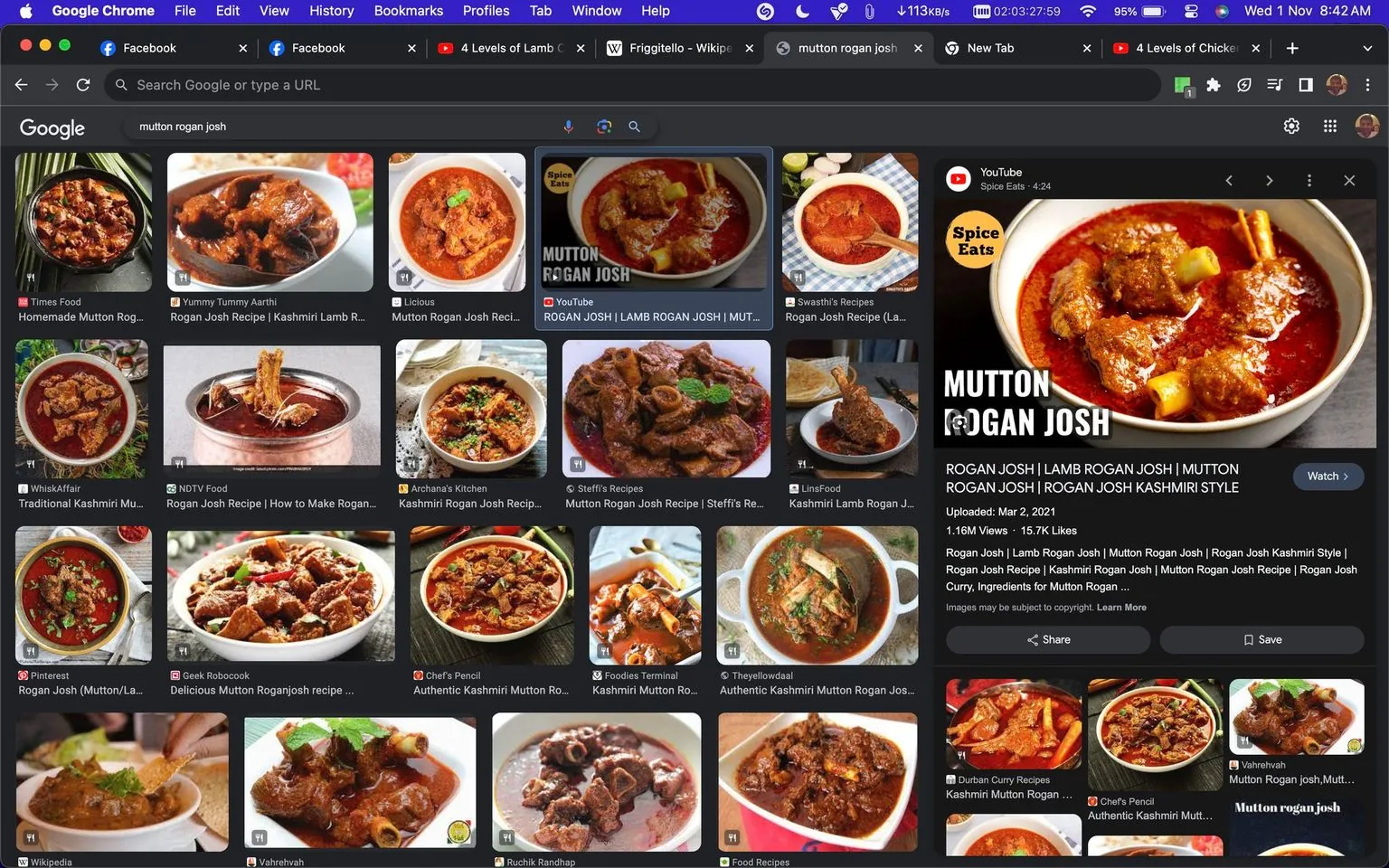The height and width of the screenshot is (868, 1389).
Task: Advance to next image with right chevron
Action: (1269, 180)
